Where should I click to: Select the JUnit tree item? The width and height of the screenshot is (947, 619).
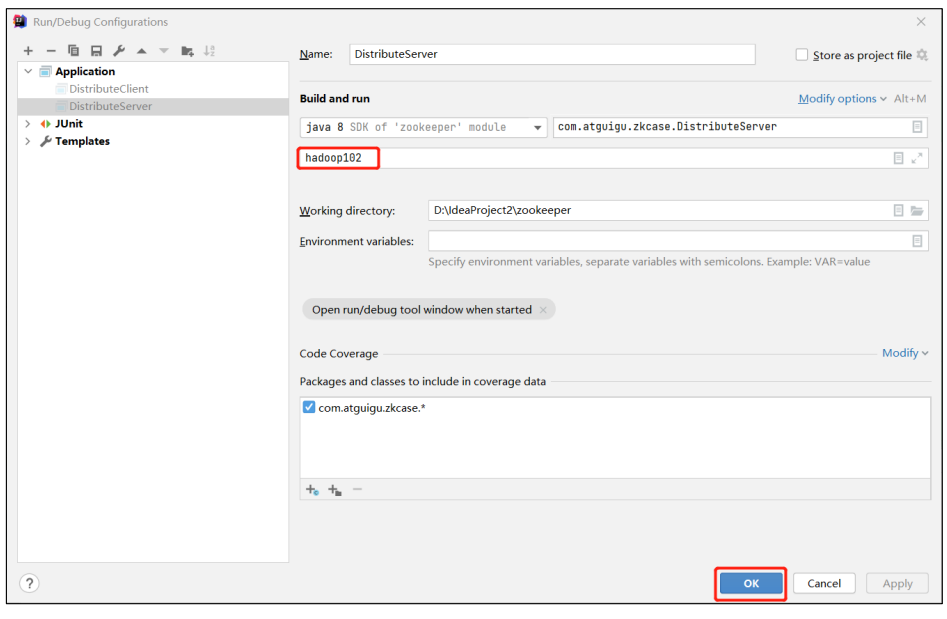click(x=69, y=124)
